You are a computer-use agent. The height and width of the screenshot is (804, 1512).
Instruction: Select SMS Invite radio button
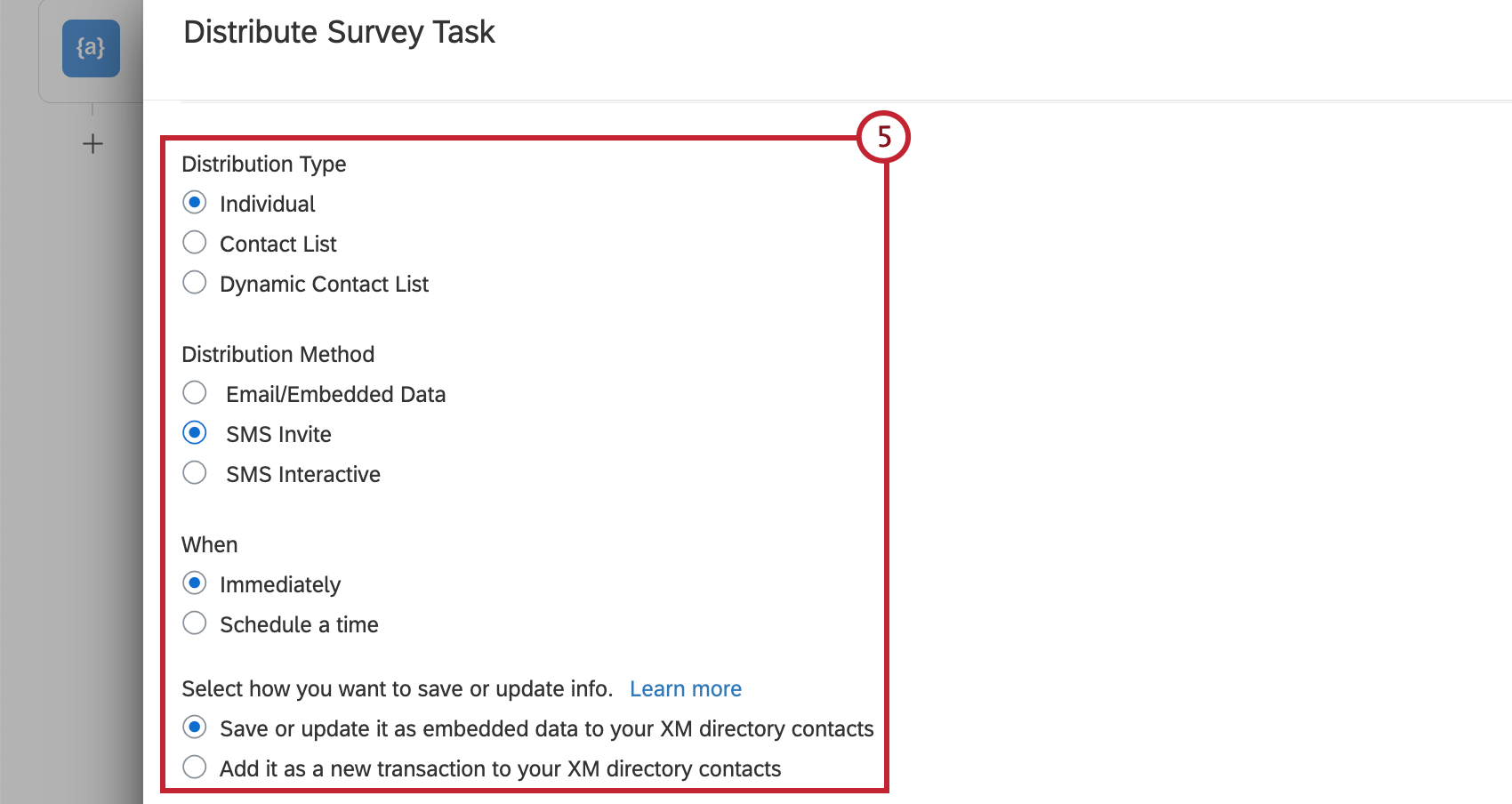[x=195, y=433]
